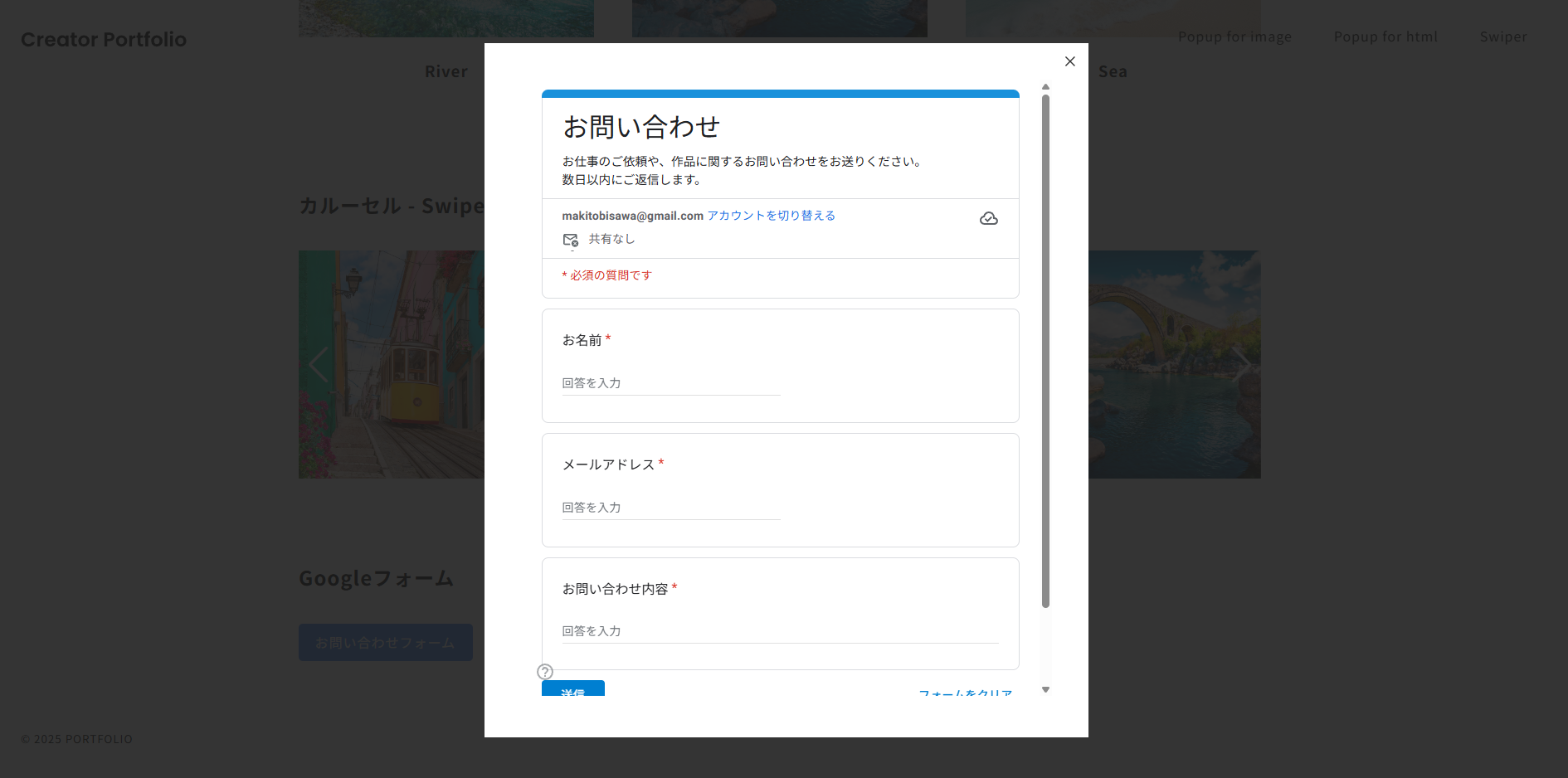
Task: Click the previous slide arrow on carousel
Action: click(x=318, y=364)
